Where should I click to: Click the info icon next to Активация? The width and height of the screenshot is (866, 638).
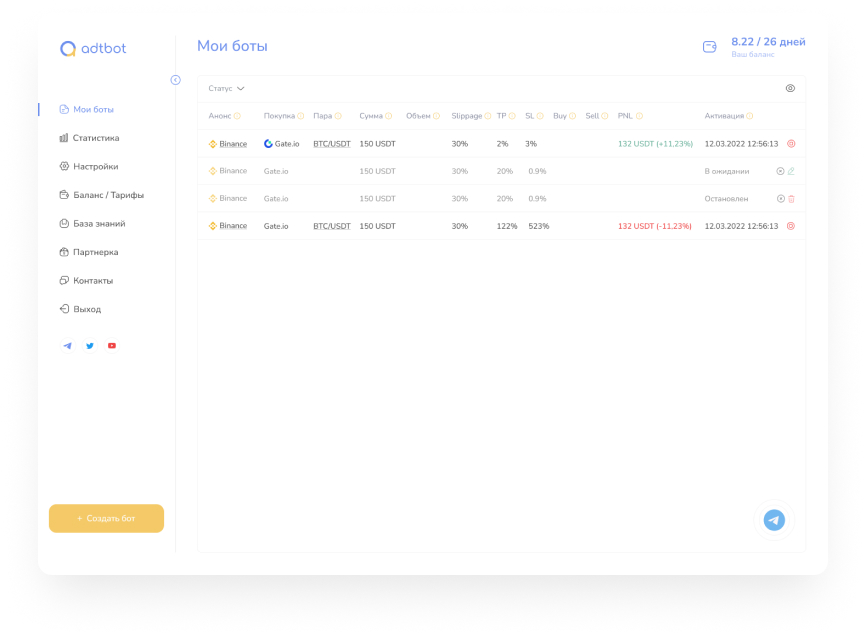tap(750, 116)
